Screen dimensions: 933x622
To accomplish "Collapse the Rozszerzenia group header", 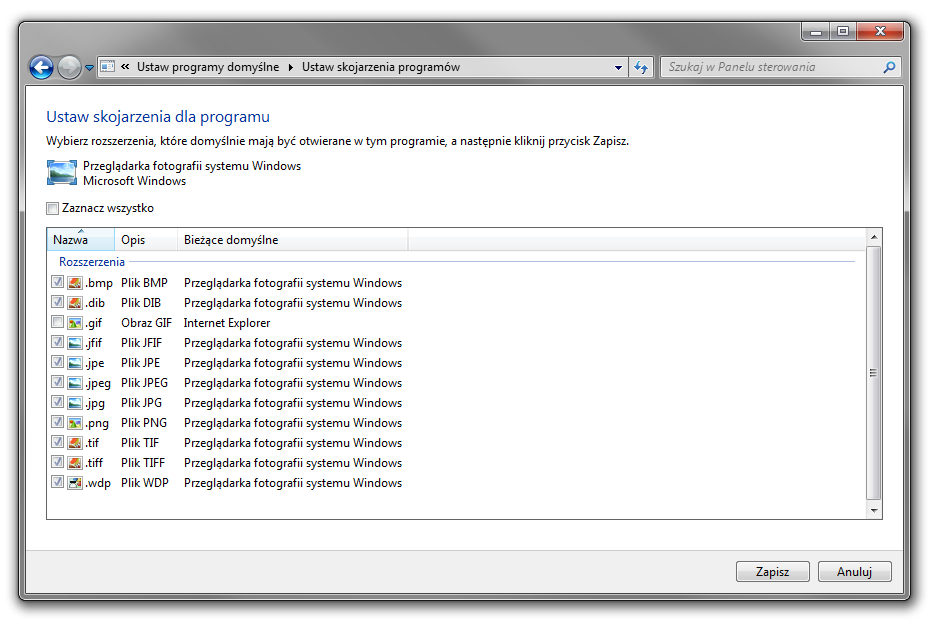I will click(92, 262).
